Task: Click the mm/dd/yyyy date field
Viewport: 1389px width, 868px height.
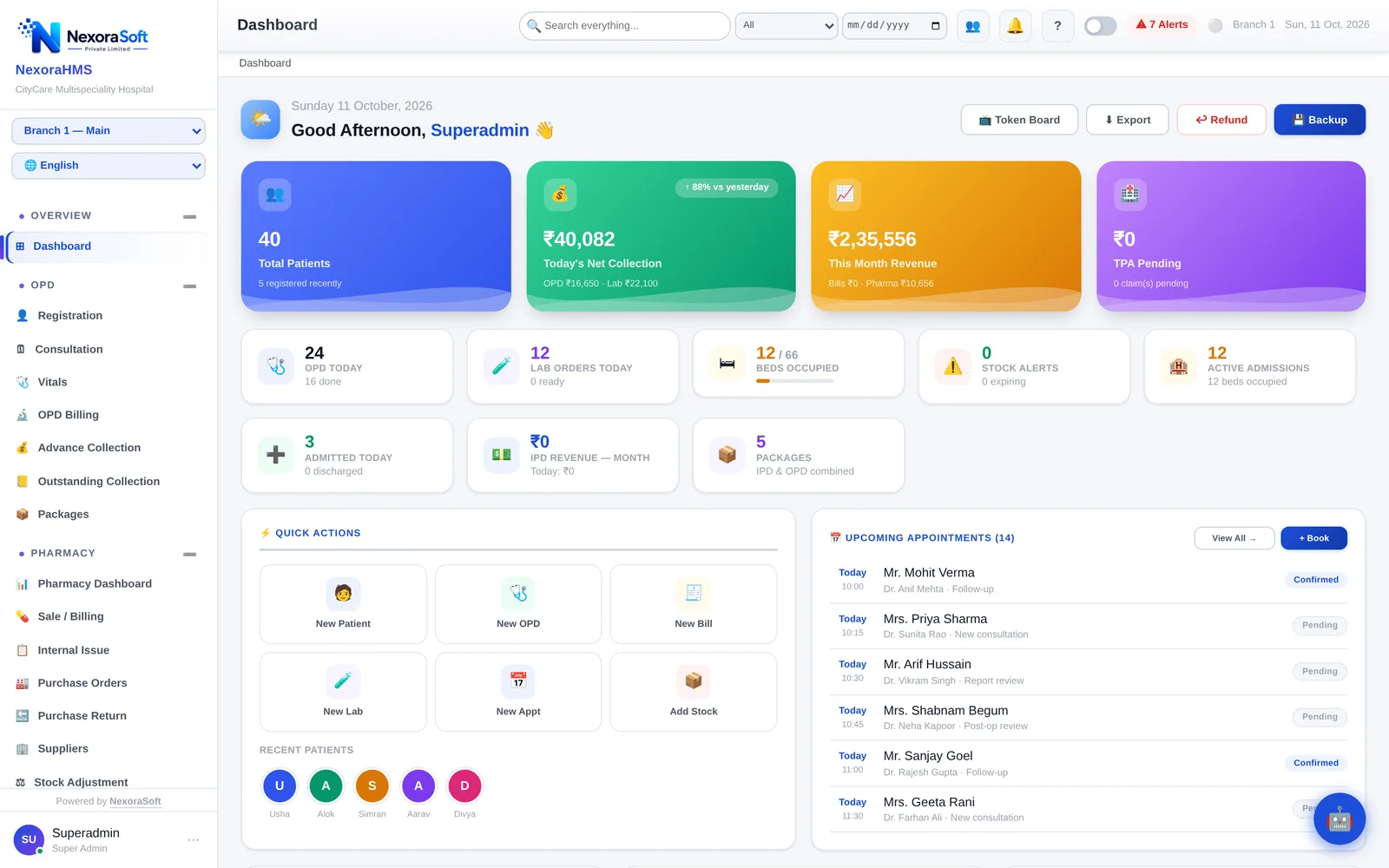Action: 894,26
